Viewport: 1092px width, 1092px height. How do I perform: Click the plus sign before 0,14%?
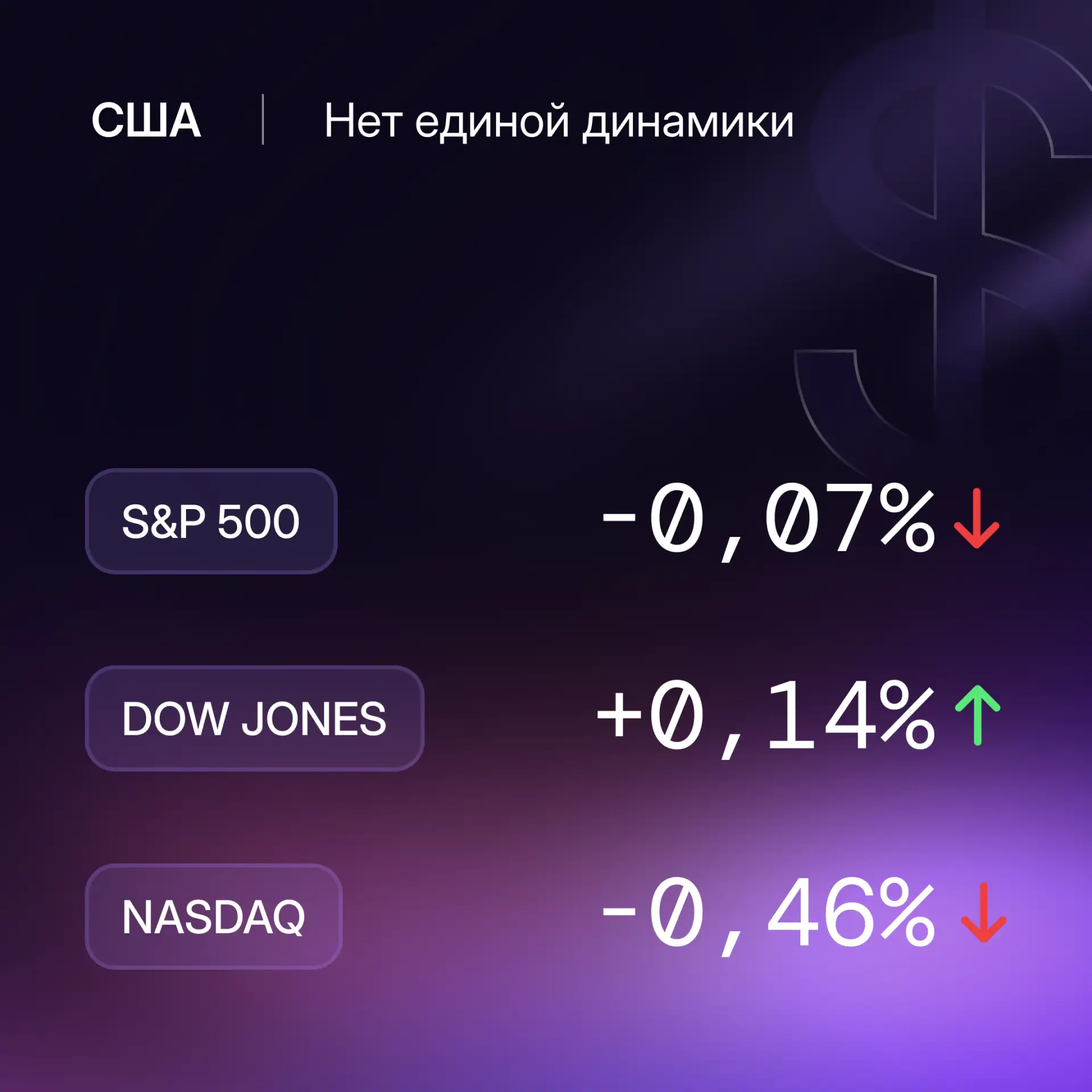[x=619, y=716]
